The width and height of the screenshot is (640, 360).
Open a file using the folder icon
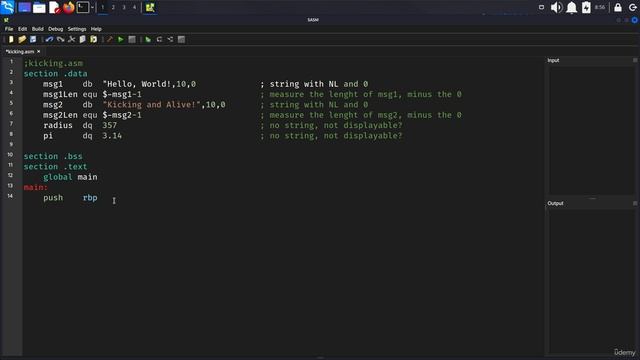coord(22,40)
